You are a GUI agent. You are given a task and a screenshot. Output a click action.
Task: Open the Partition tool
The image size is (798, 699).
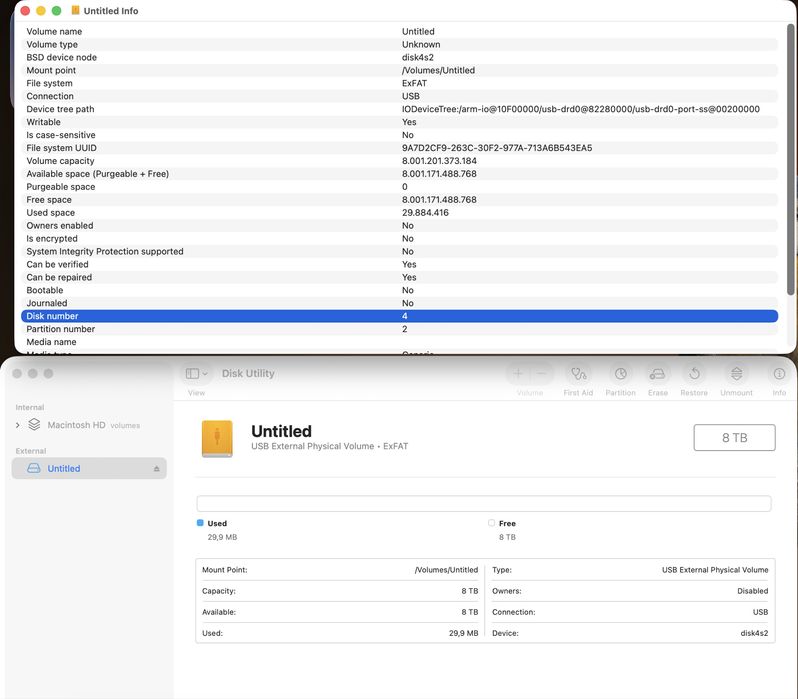(x=620, y=374)
